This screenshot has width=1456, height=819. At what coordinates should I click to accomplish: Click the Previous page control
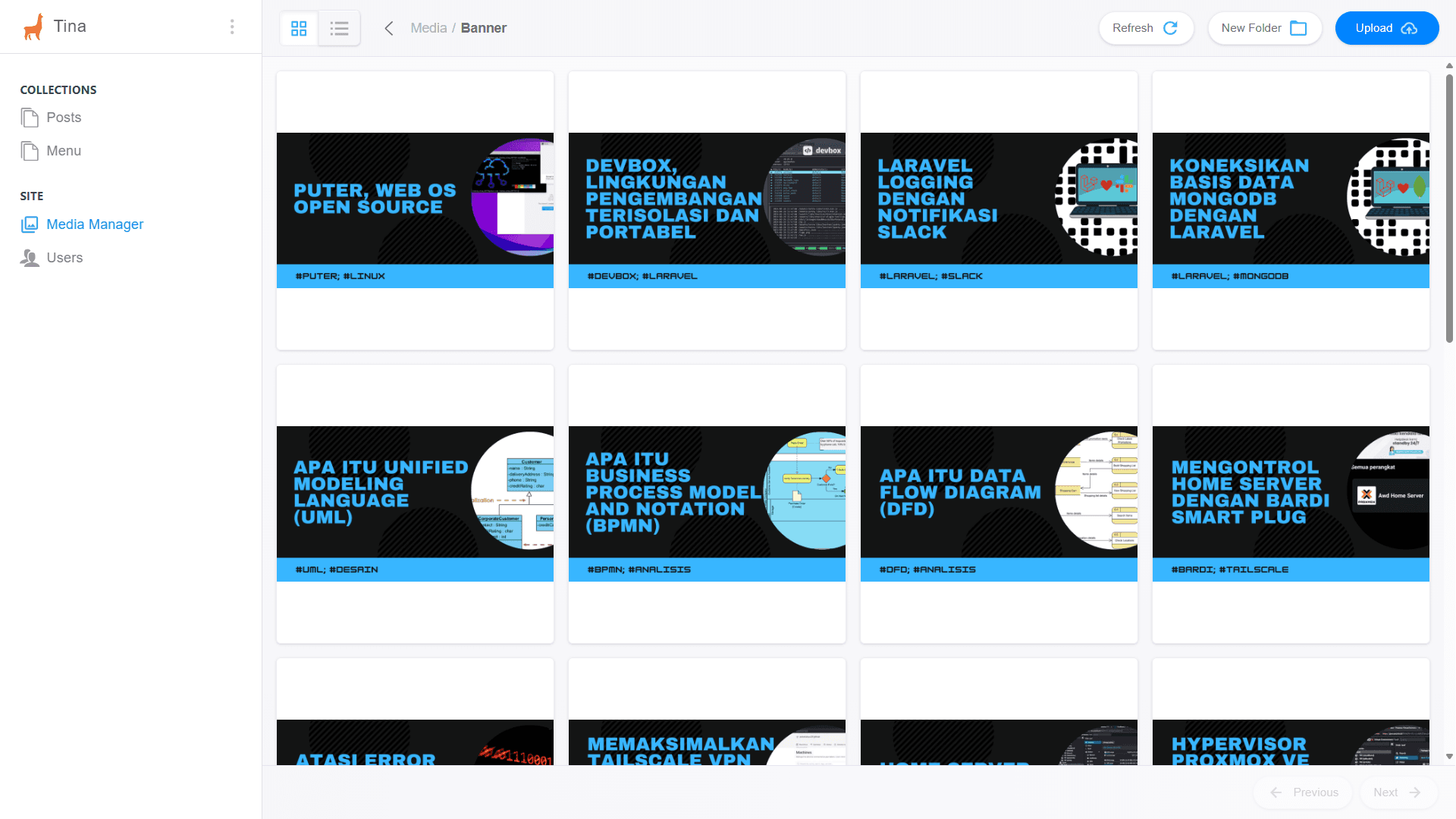[x=1303, y=792]
